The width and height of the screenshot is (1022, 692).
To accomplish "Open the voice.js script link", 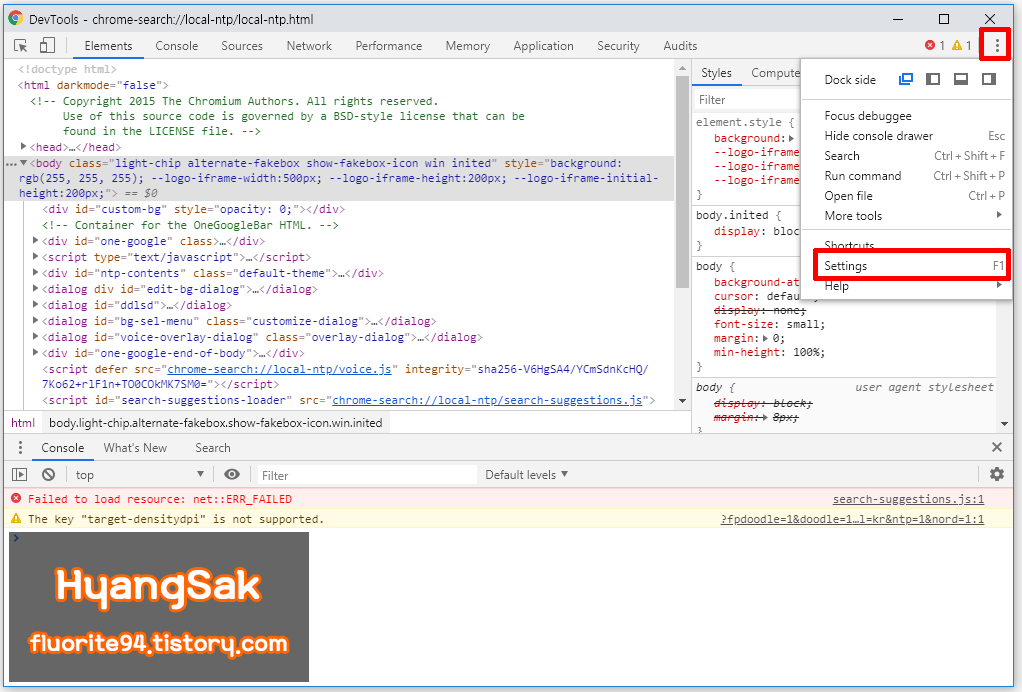I will (279, 369).
